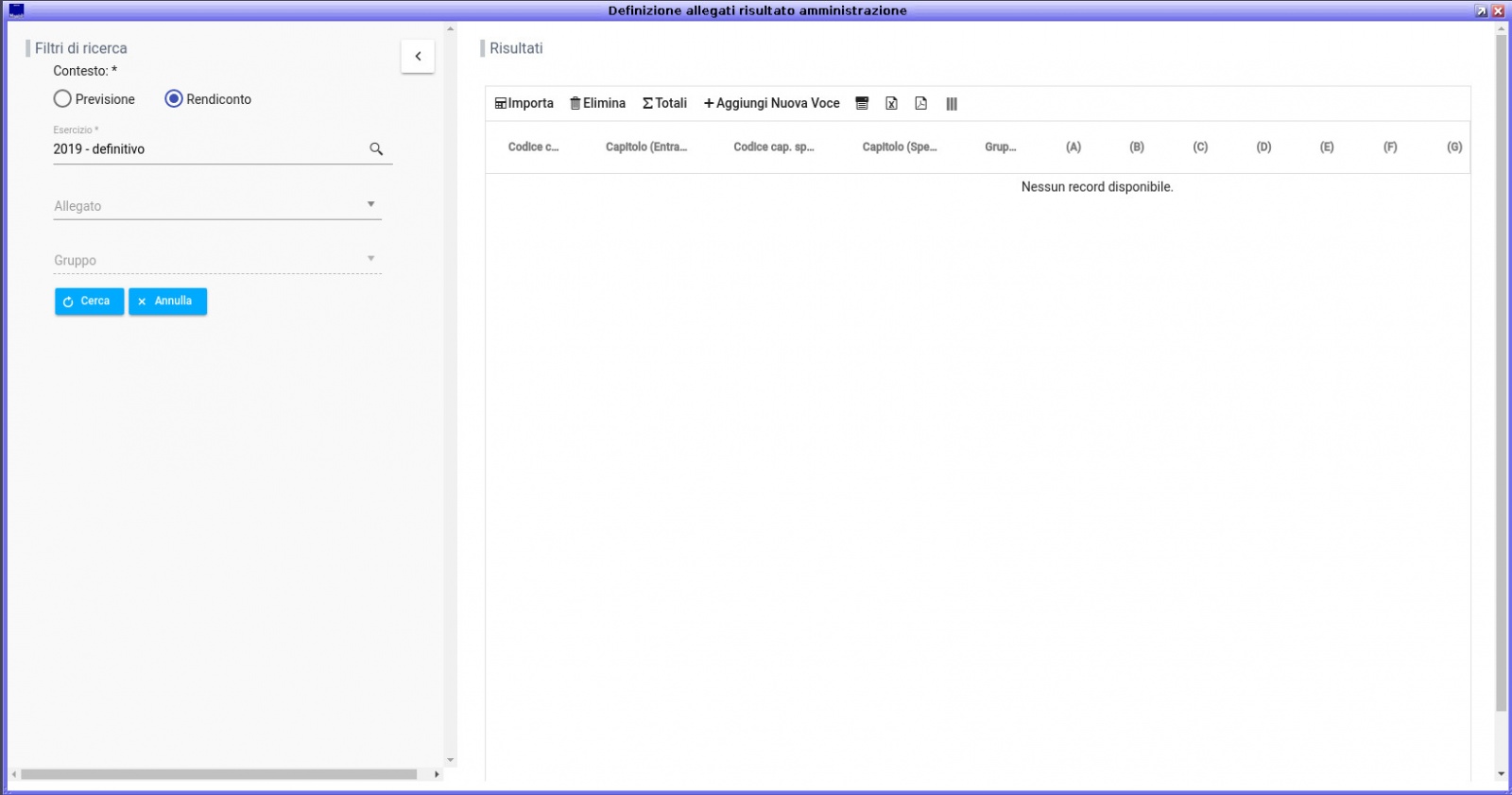1512x795 pixels.
Task: Click Aggiungi Nuova Voce
Action: coord(771,104)
